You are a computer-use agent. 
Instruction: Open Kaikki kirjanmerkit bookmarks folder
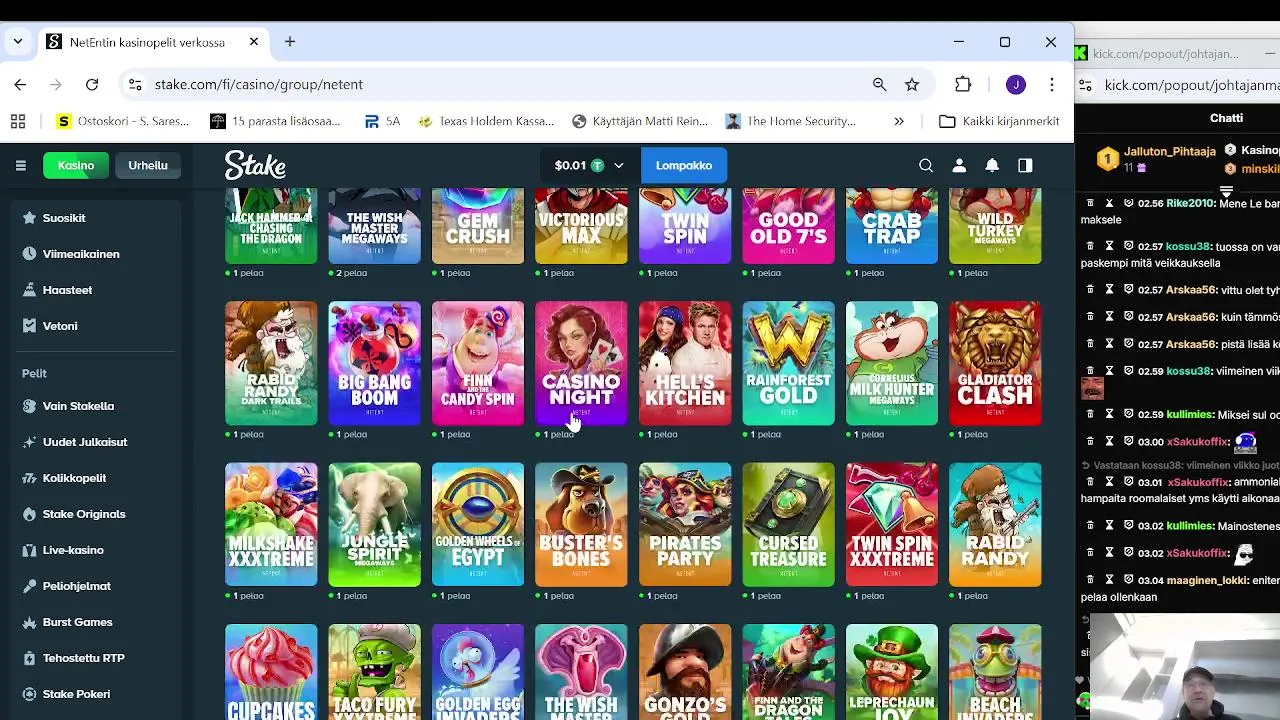point(999,121)
